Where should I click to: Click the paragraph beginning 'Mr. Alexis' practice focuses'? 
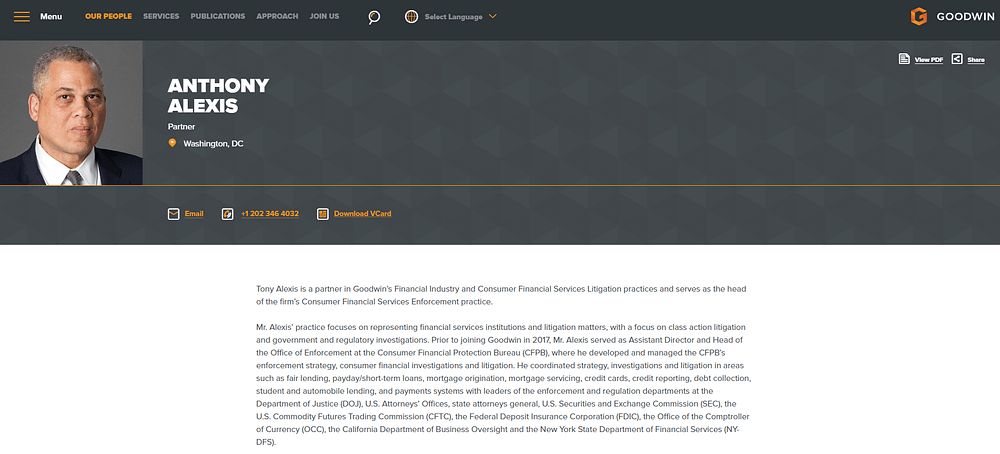[x=504, y=384]
